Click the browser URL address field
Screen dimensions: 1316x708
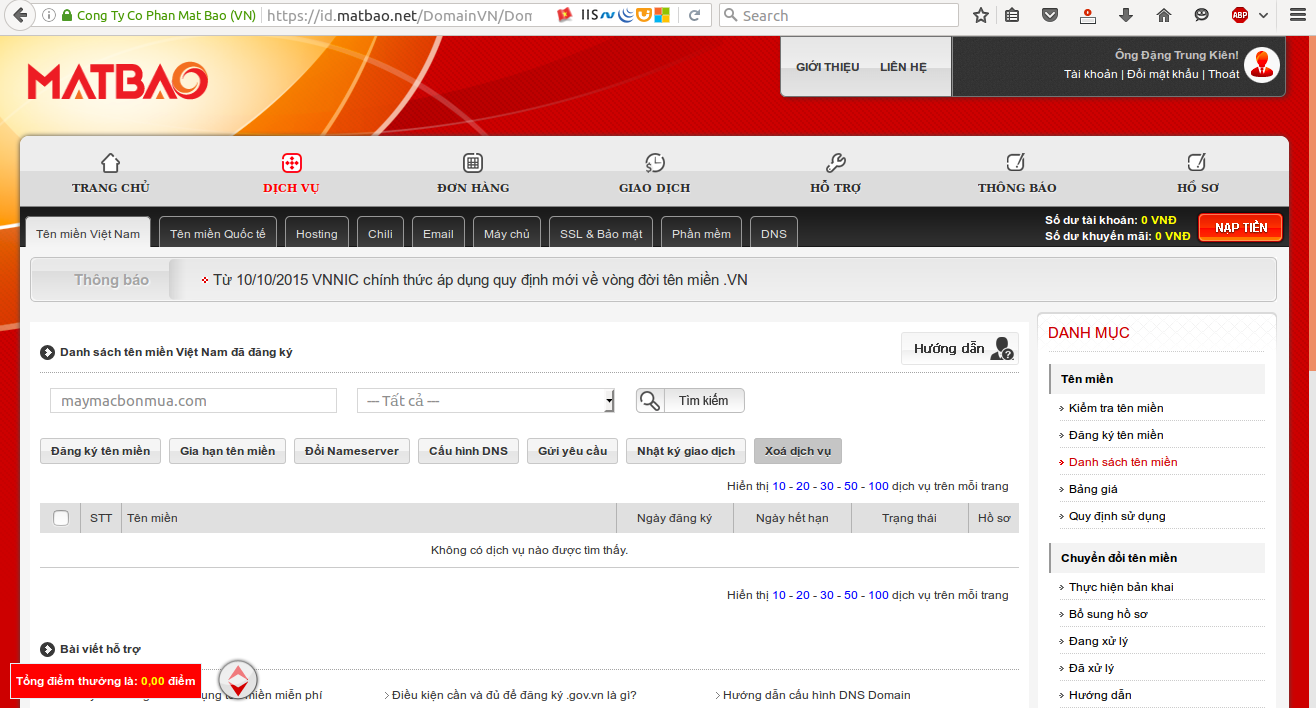(399, 16)
